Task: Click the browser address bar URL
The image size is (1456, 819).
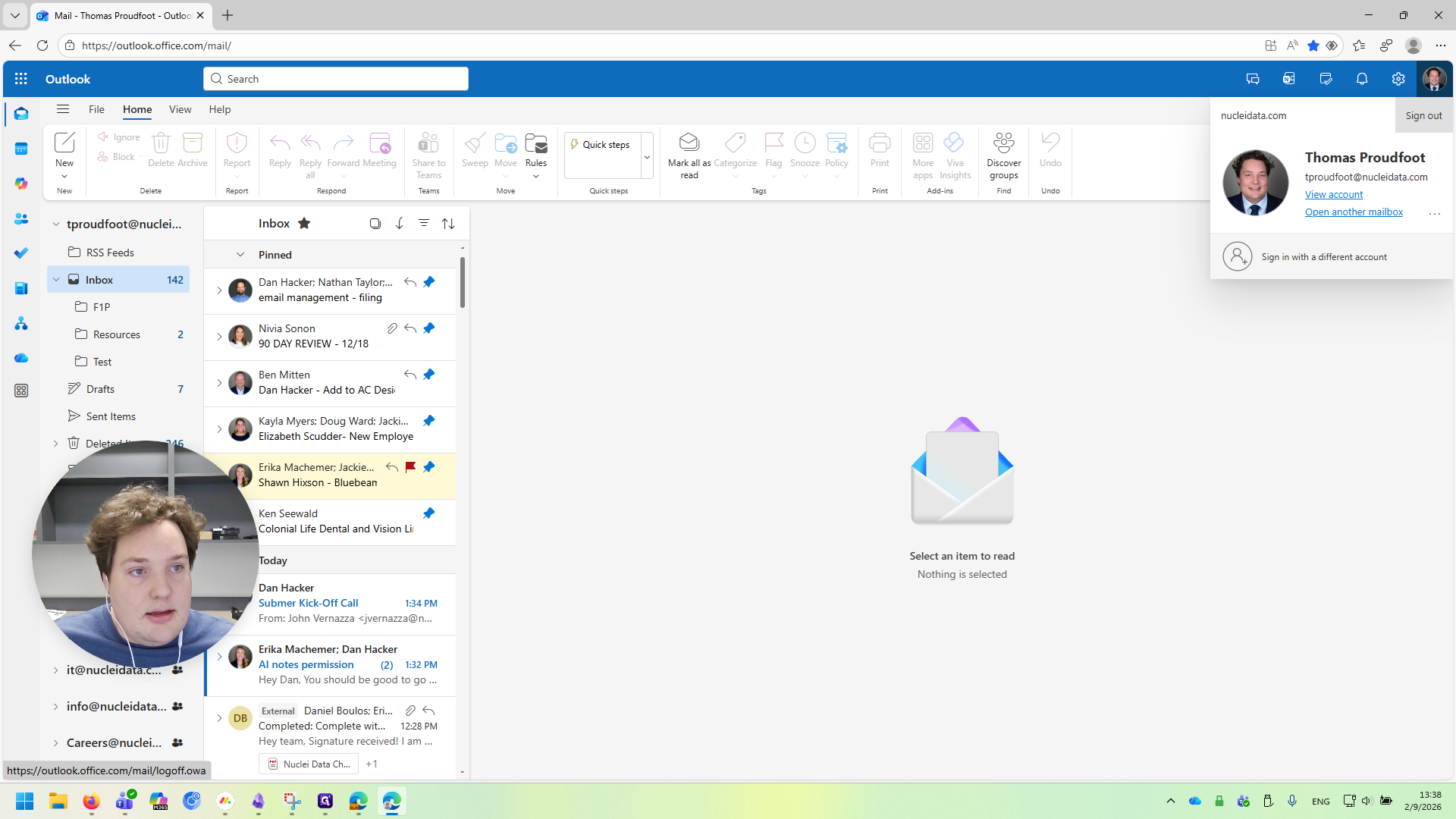Action: pos(156,45)
